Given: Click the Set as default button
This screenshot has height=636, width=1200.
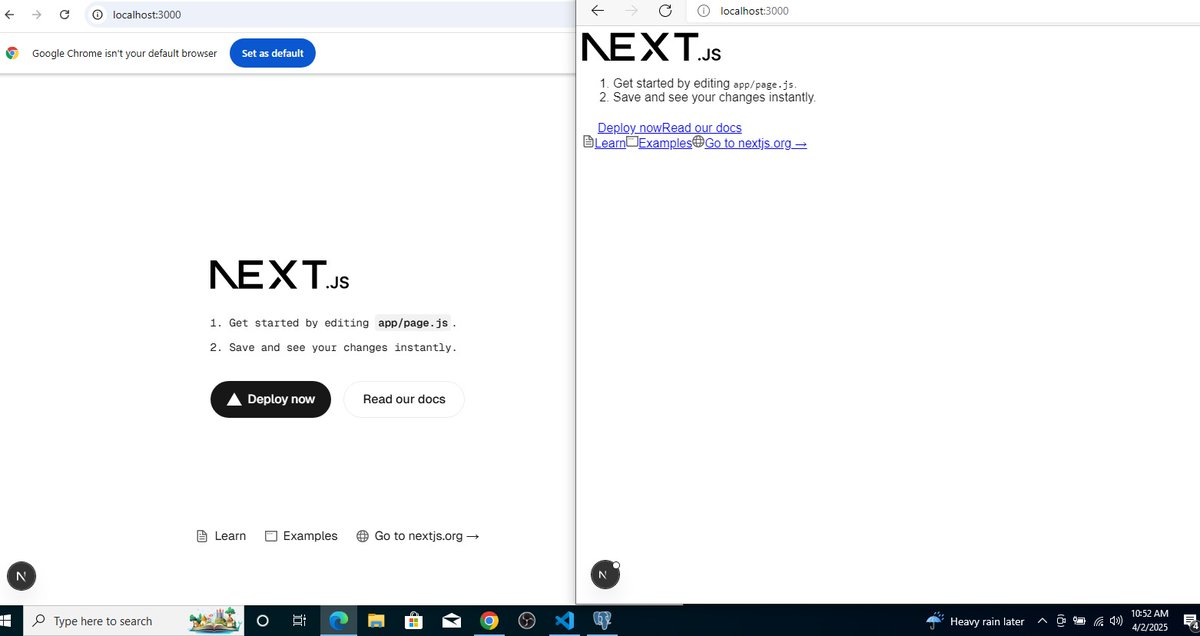Looking at the screenshot, I should pos(272,53).
